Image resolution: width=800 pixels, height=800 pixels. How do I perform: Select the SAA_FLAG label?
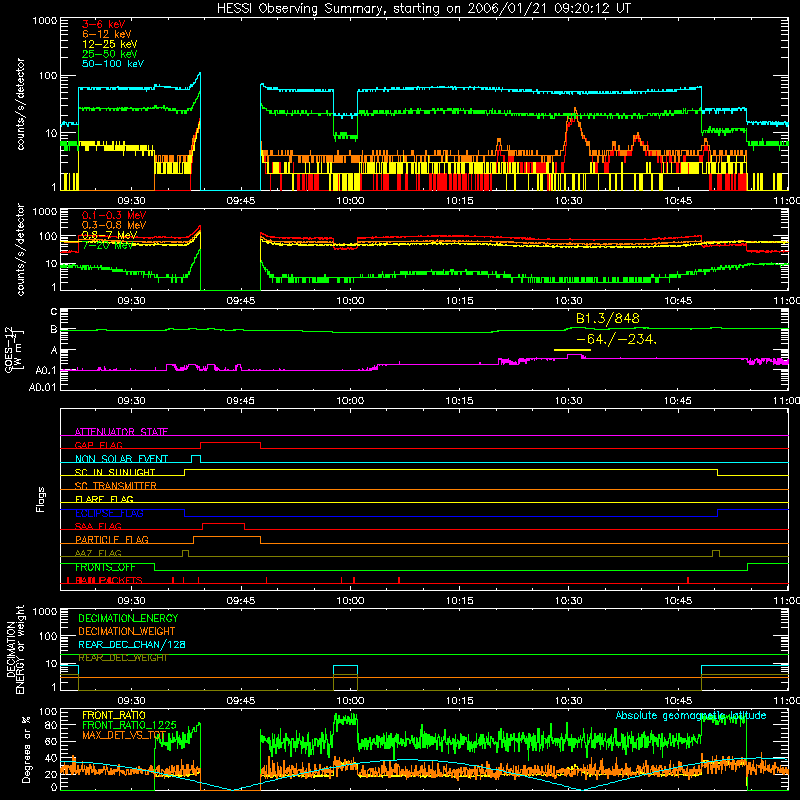pyautogui.click(x=98, y=526)
